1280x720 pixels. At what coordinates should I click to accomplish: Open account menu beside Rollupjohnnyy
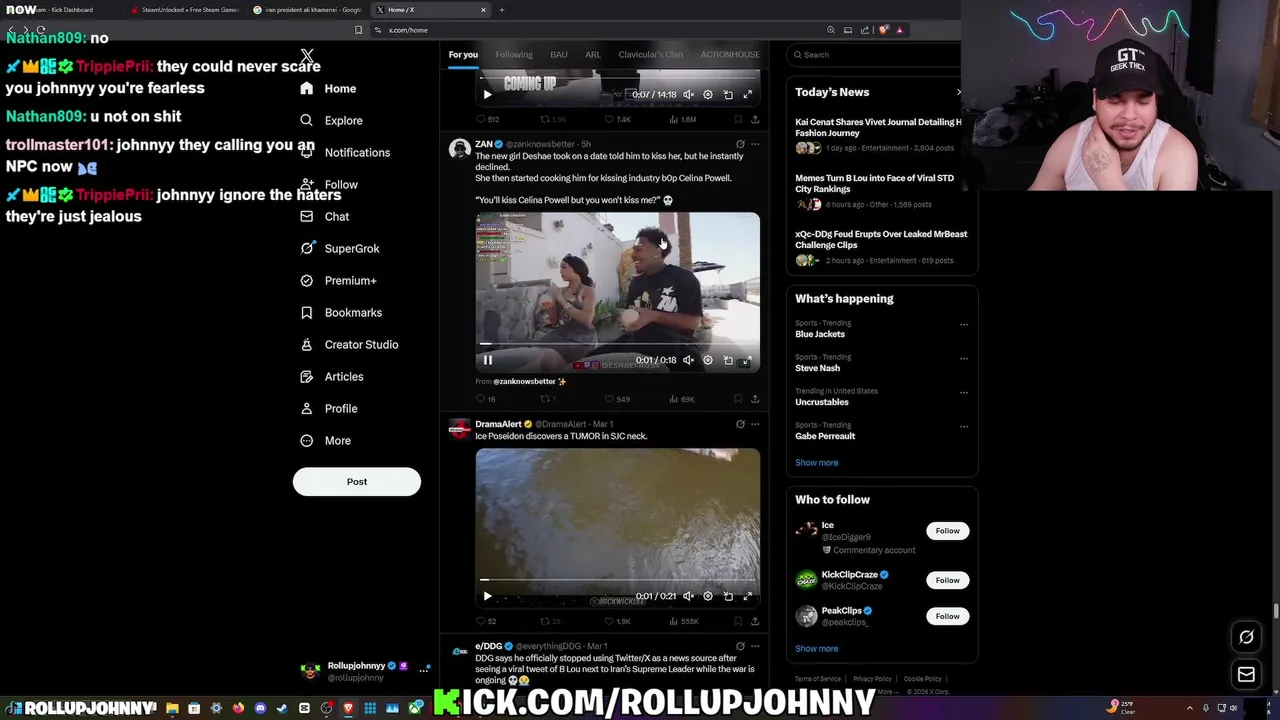(424, 669)
